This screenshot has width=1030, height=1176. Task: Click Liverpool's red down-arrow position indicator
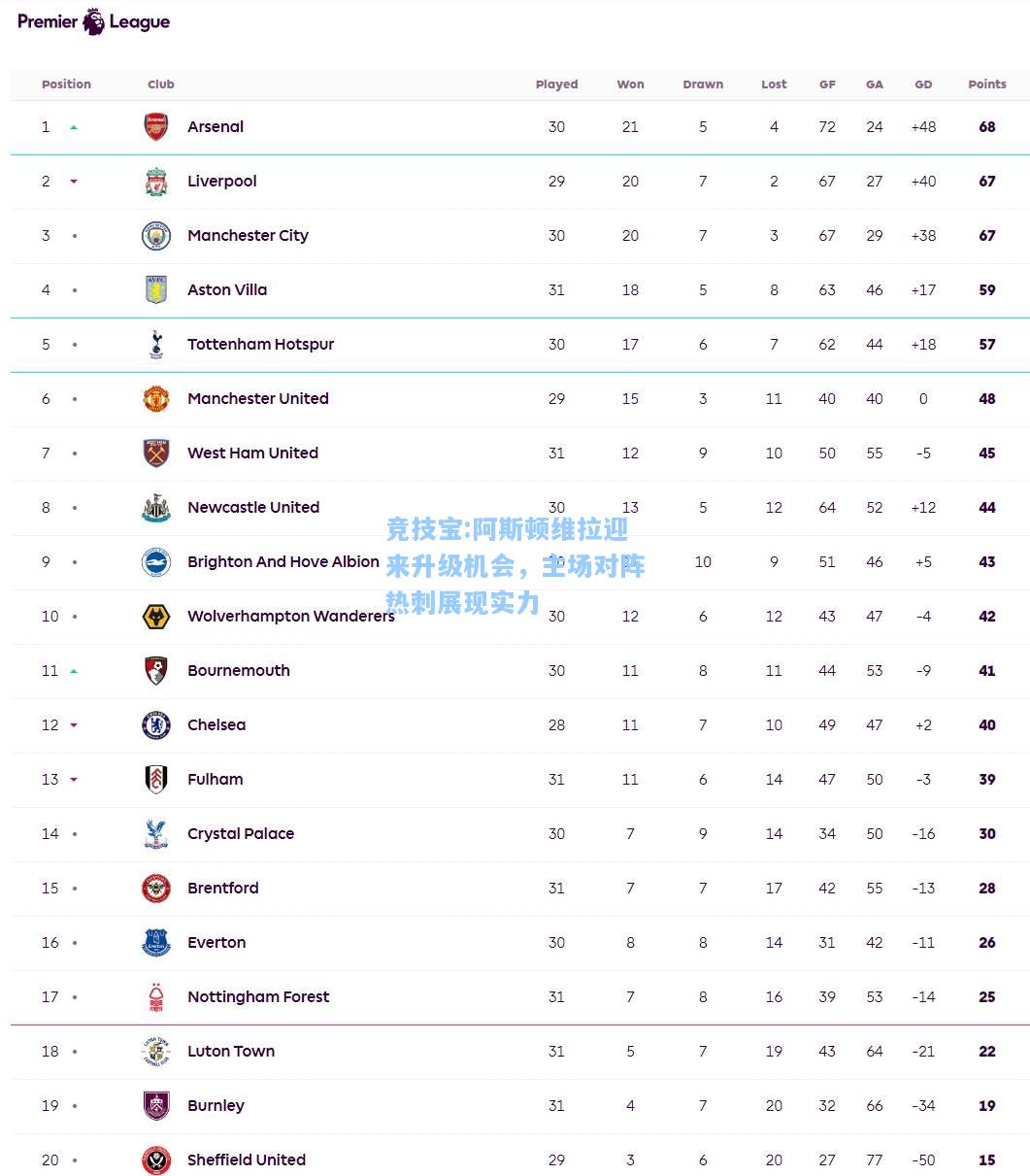point(74,182)
